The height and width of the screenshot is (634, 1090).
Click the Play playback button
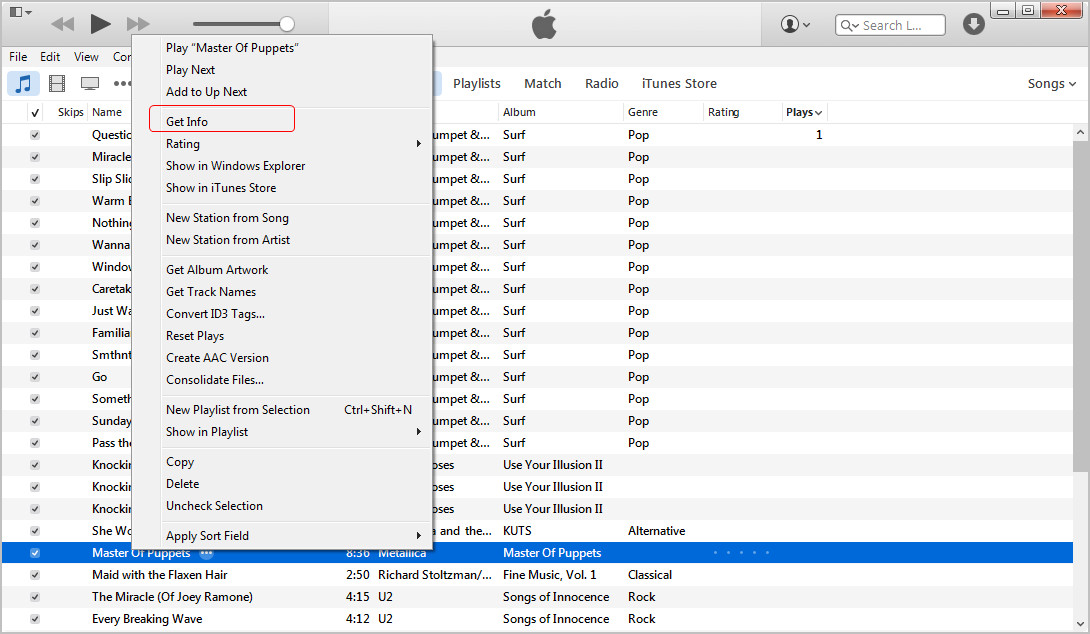[101, 24]
